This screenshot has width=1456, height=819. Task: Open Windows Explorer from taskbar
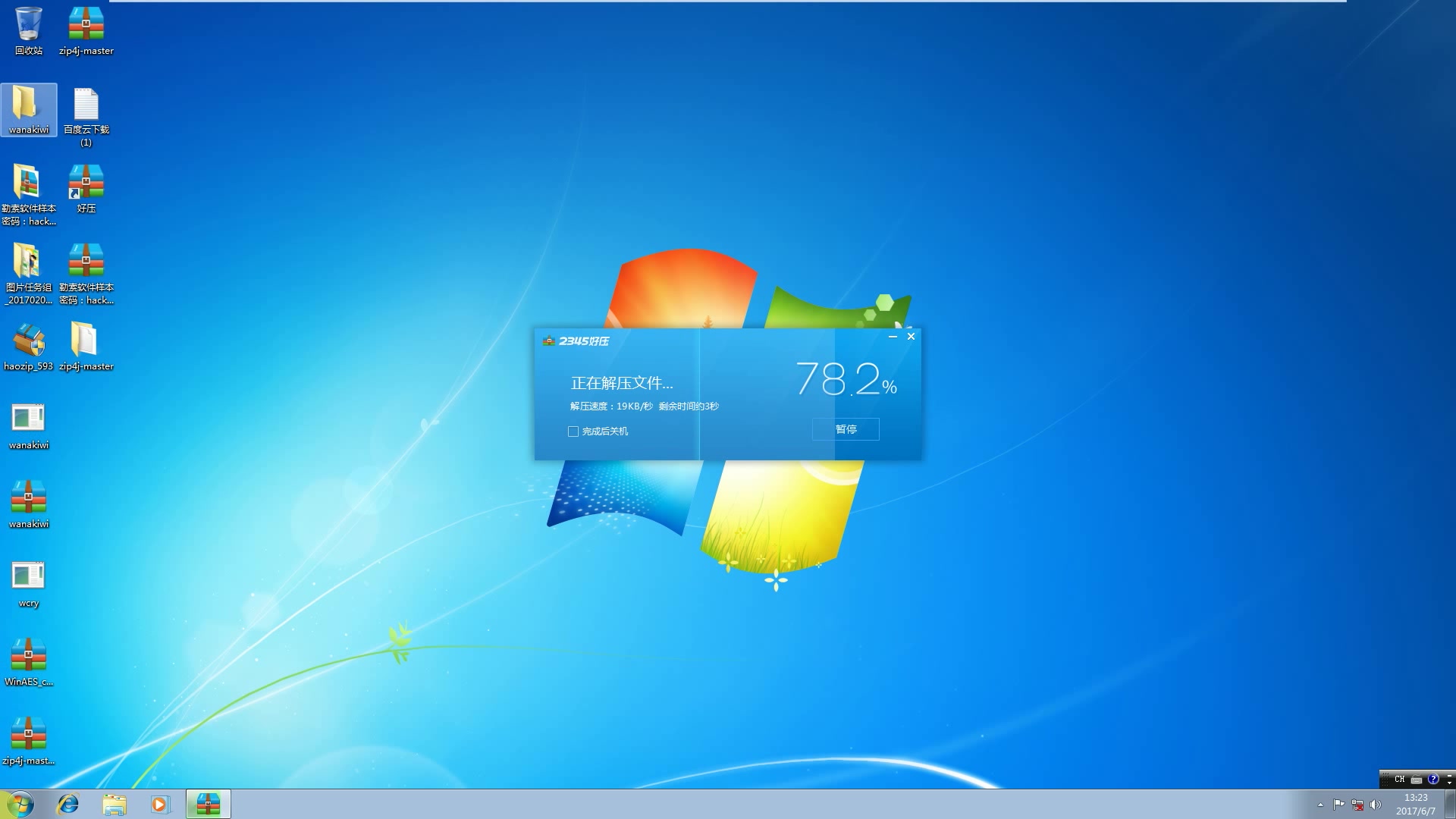pyautogui.click(x=114, y=804)
